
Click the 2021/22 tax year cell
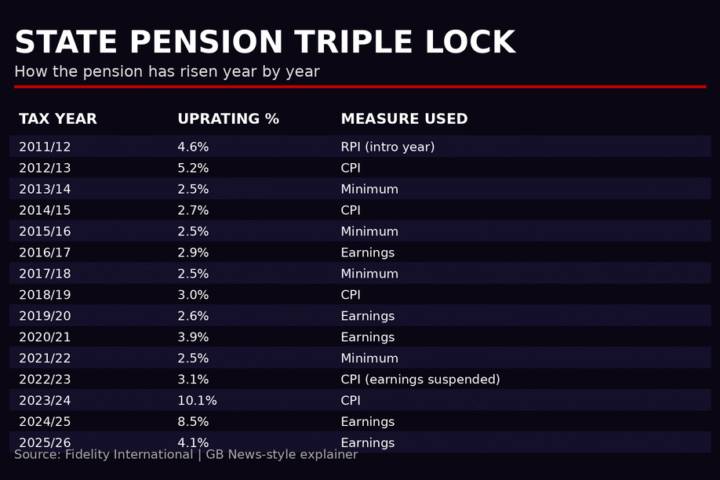pyautogui.click(x=45, y=358)
